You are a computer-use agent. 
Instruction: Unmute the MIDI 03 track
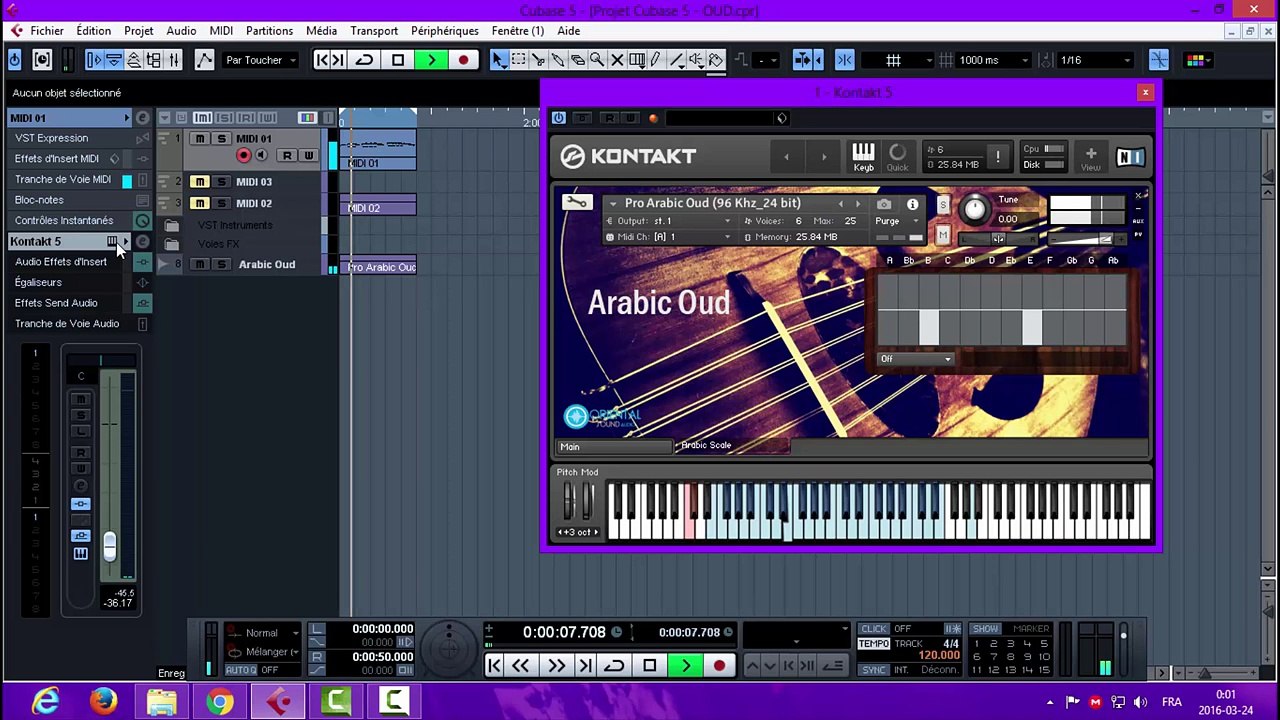coord(200,182)
